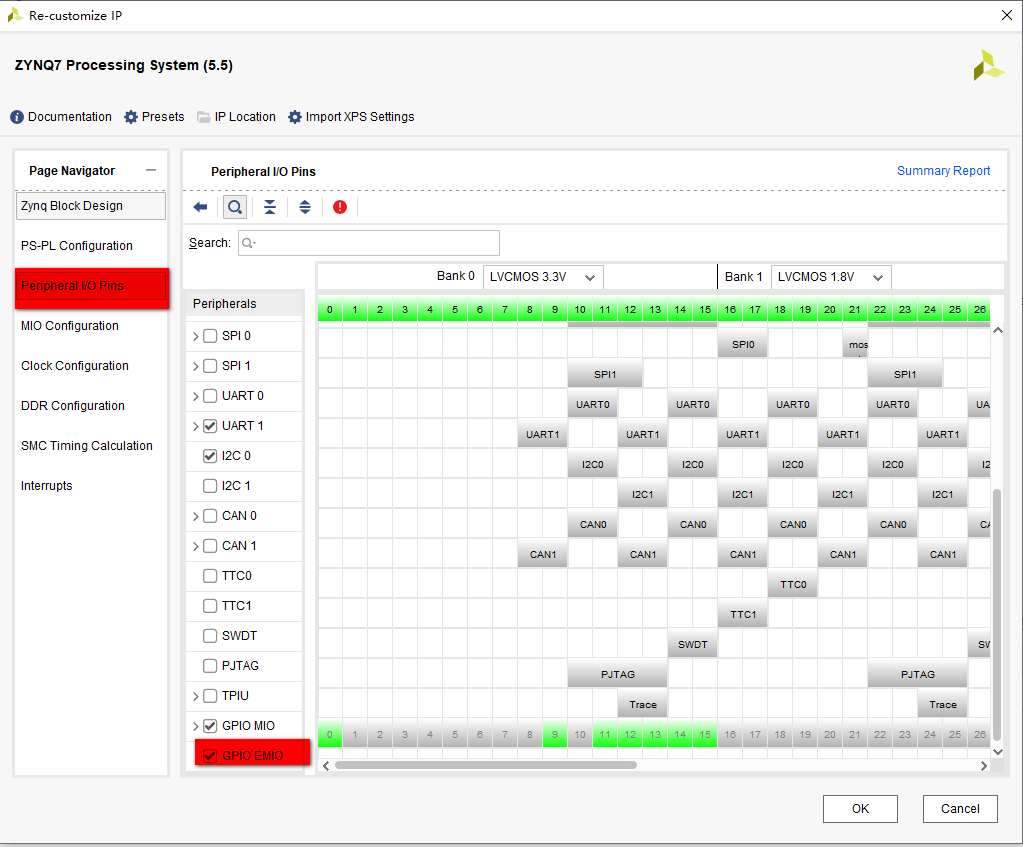Viewport: 1023px width, 847px height.
Task: Enable the SPI 0 checkbox
Action: coord(210,336)
